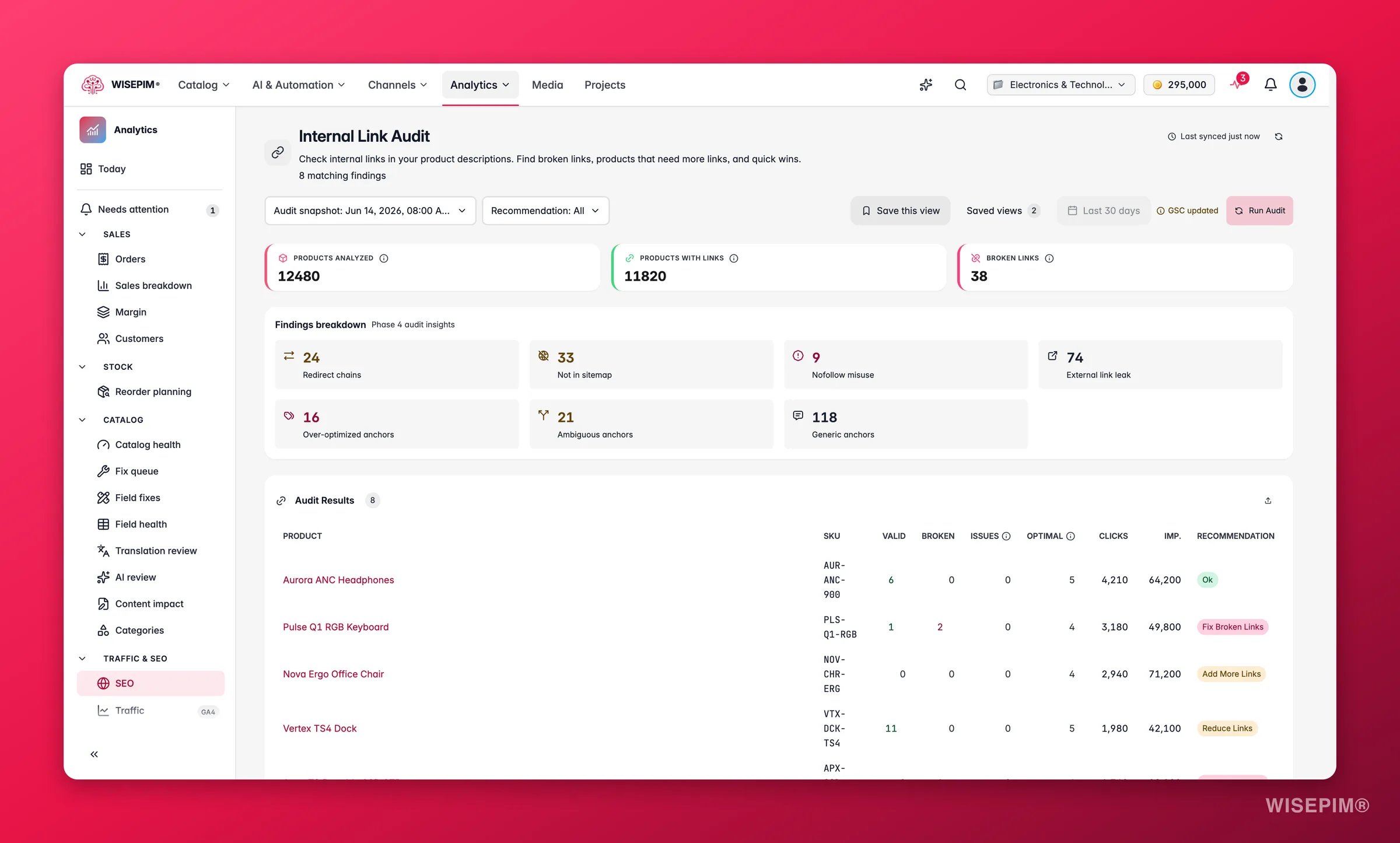Open the Pulse Q1 RGB Keyboard link
1400x843 pixels.
[335, 627]
